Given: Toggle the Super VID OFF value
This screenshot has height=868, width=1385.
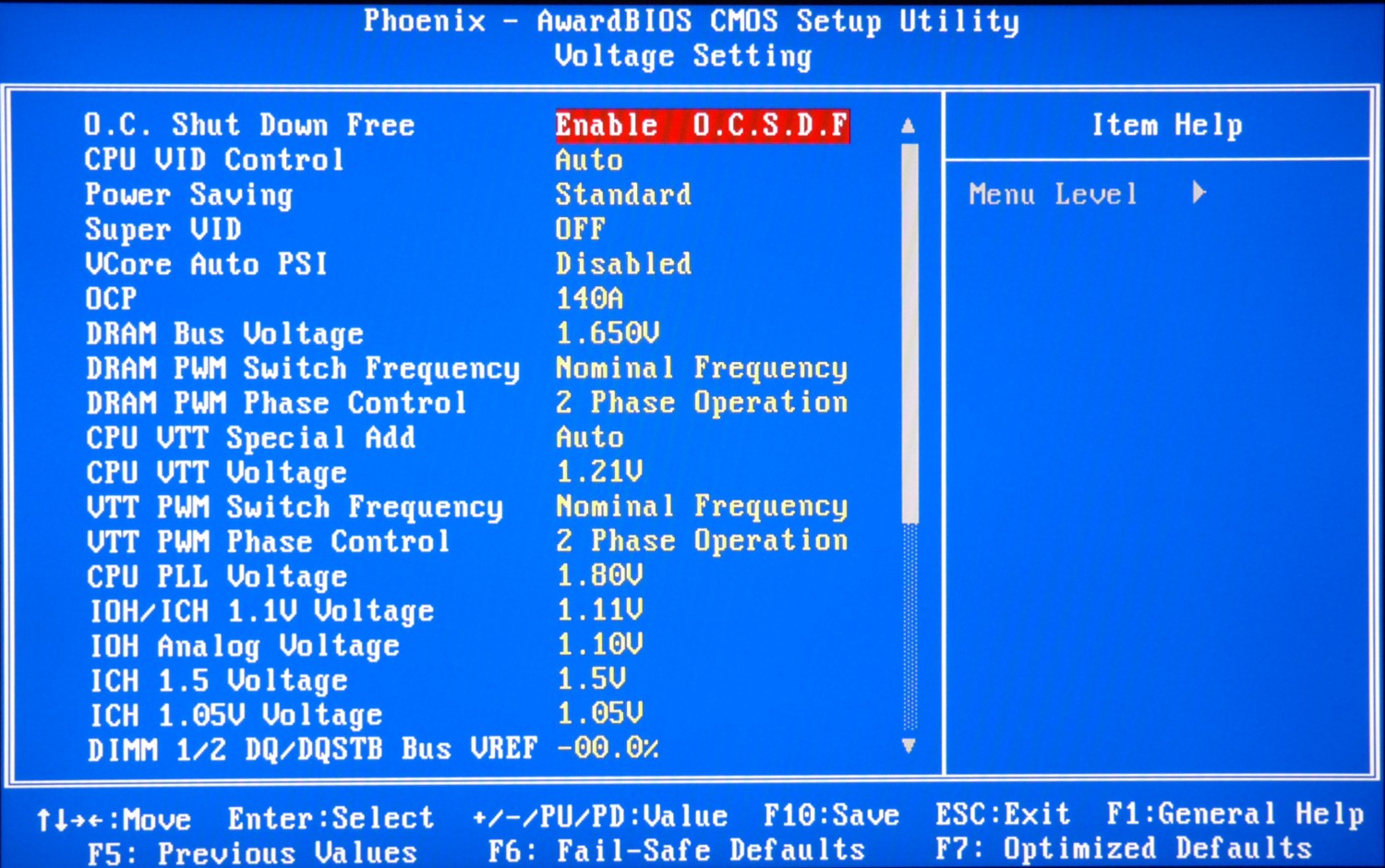Looking at the screenshot, I should pos(580,229).
